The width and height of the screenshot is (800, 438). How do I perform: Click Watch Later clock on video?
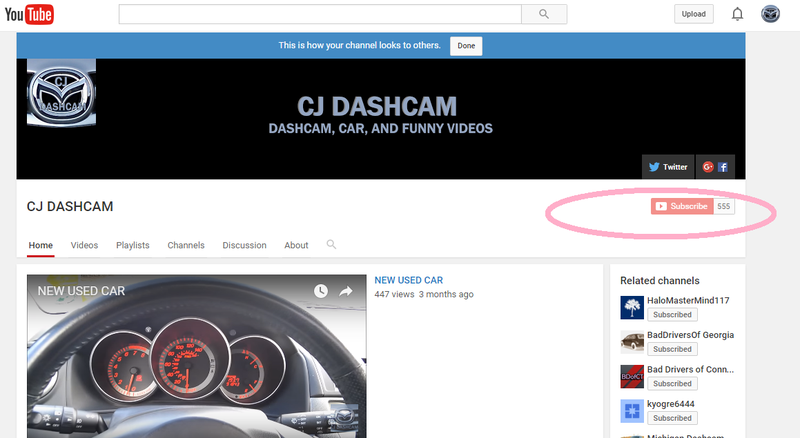pos(320,291)
